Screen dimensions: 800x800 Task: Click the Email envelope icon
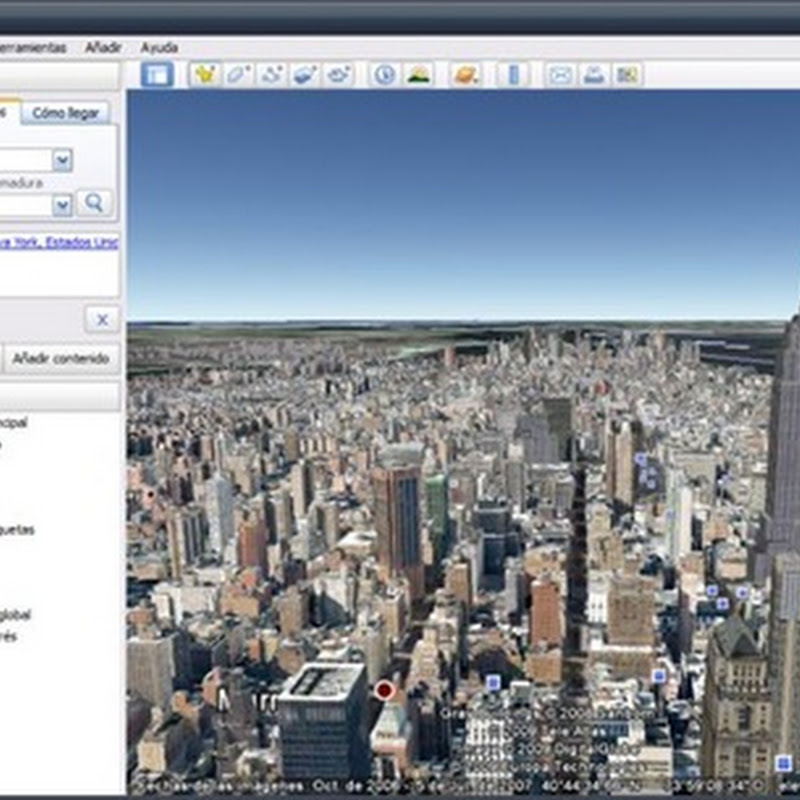tap(560, 75)
